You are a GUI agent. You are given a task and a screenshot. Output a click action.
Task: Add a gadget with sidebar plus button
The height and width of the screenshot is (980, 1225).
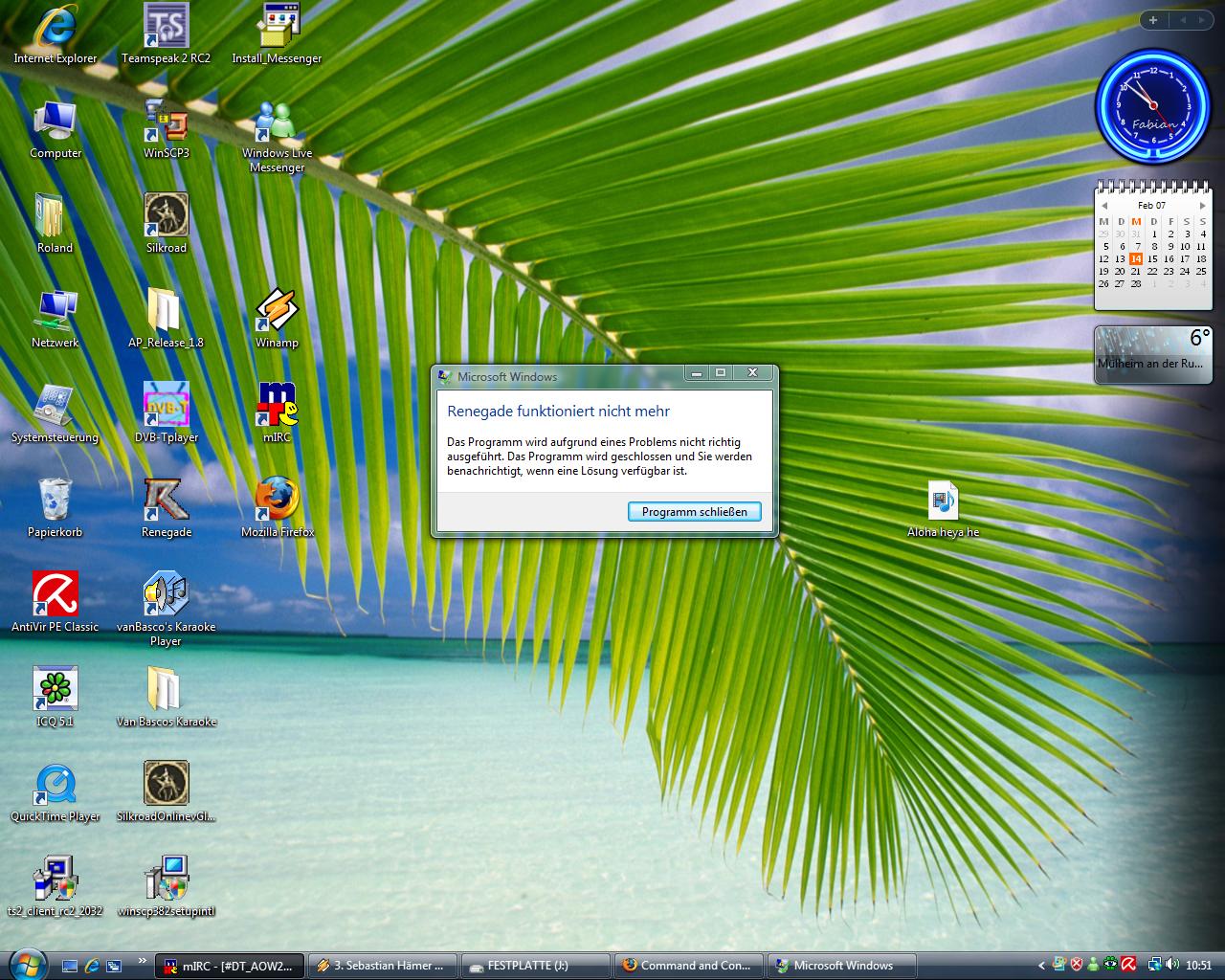point(1153,20)
